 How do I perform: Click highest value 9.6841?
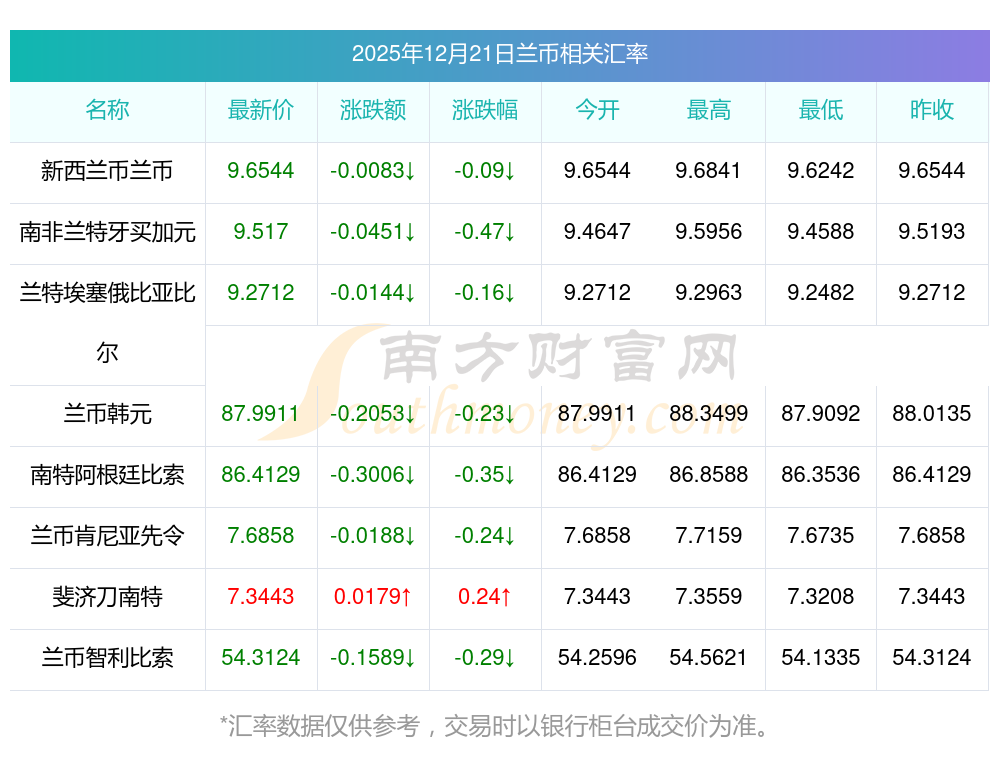click(x=709, y=171)
